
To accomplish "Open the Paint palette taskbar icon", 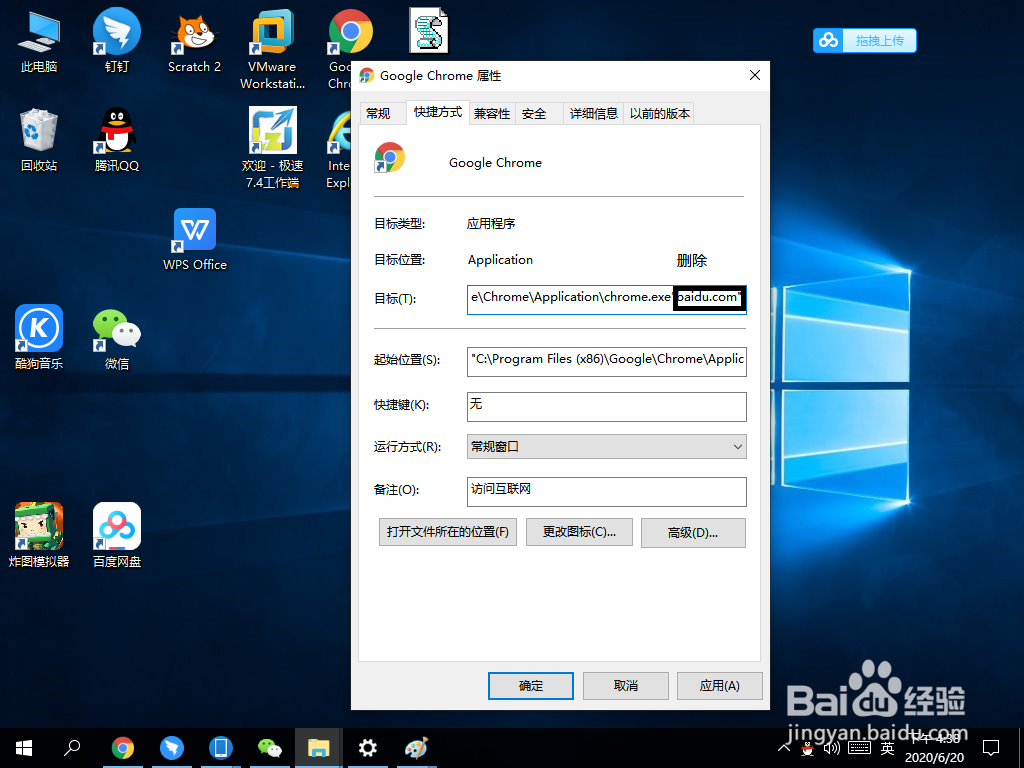I will pos(416,748).
